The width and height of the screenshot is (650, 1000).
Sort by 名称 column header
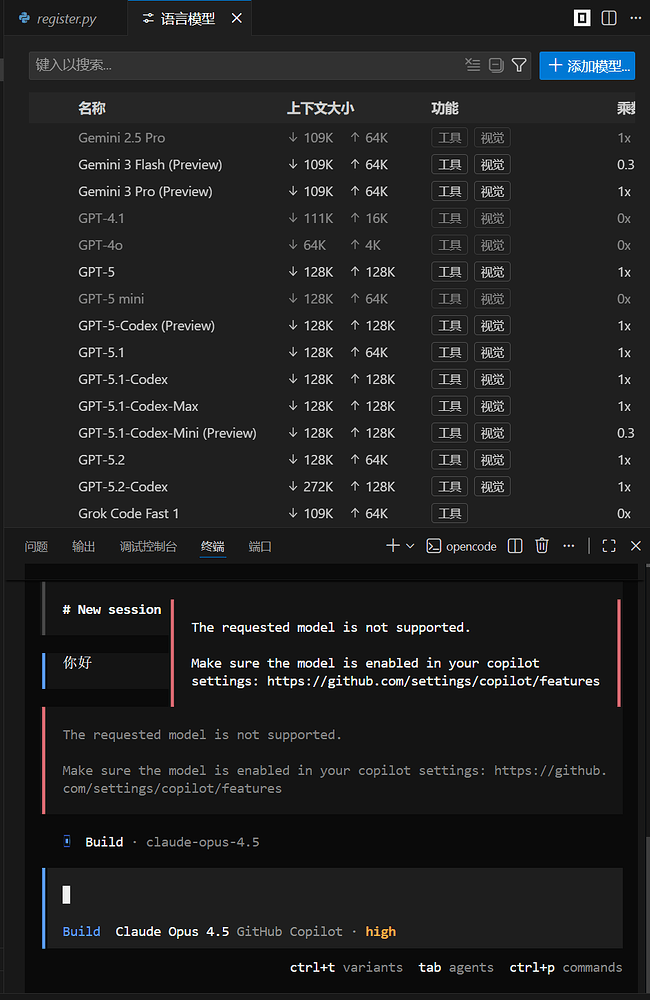(92, 108)
